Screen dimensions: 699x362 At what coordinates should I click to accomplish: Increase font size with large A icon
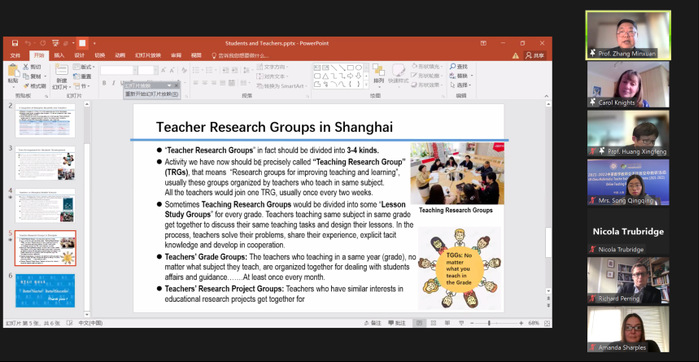tap(163, 70)
